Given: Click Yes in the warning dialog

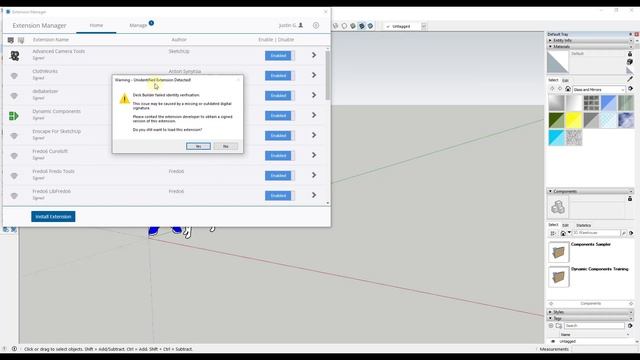Looking at the screenshot, I should [198, 146].
